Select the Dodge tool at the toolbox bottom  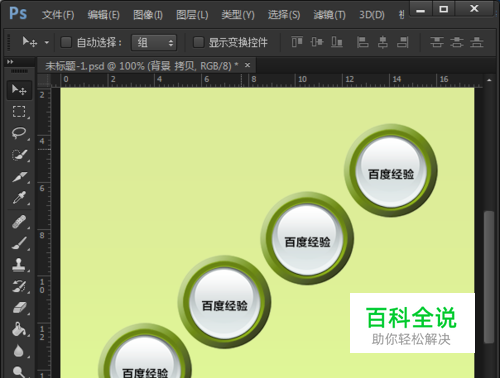click(19, 371)
